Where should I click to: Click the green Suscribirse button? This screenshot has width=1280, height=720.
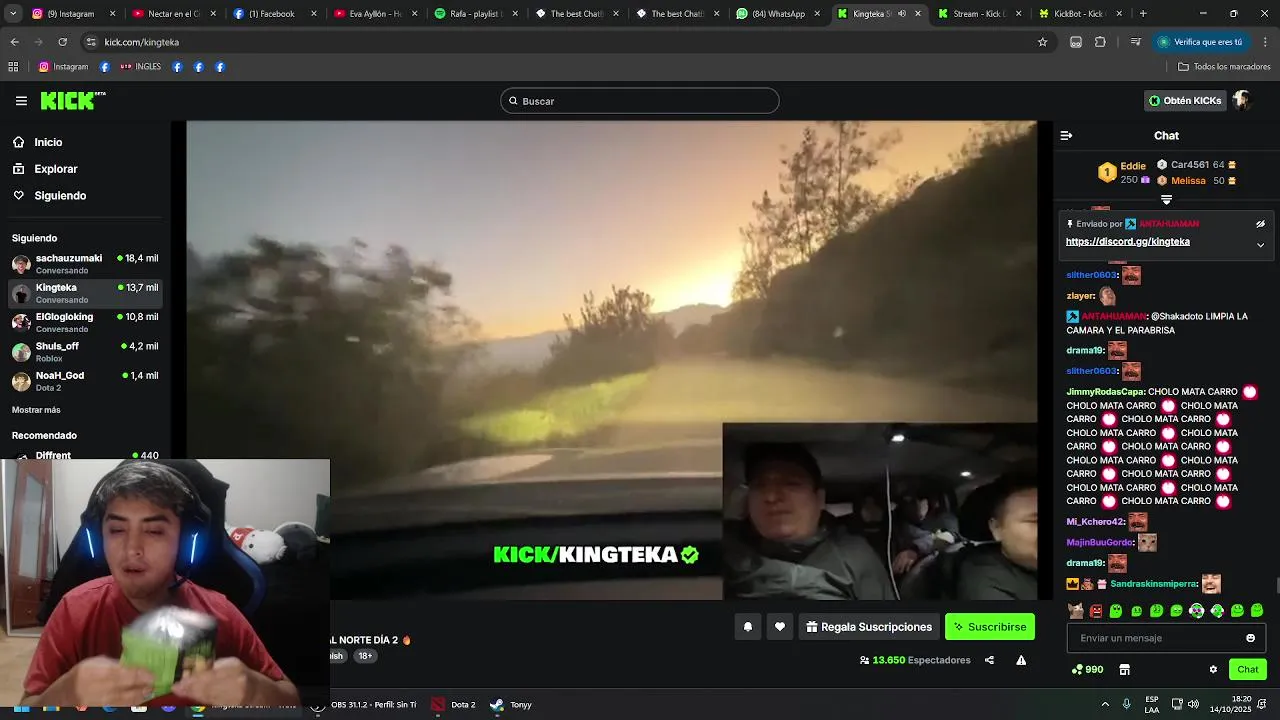pos(990,627)
